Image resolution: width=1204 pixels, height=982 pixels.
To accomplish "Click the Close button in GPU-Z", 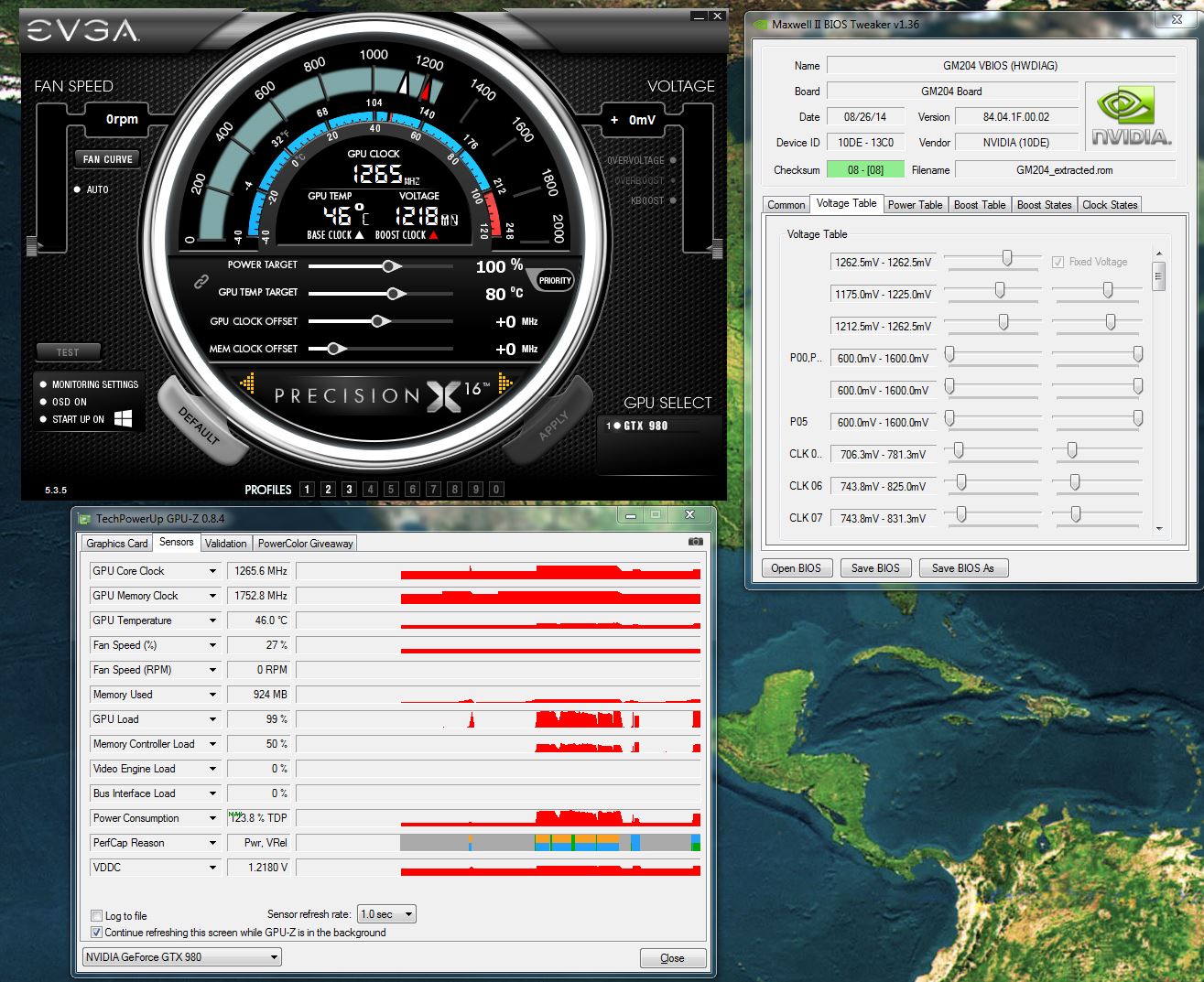I will (672, 958).
